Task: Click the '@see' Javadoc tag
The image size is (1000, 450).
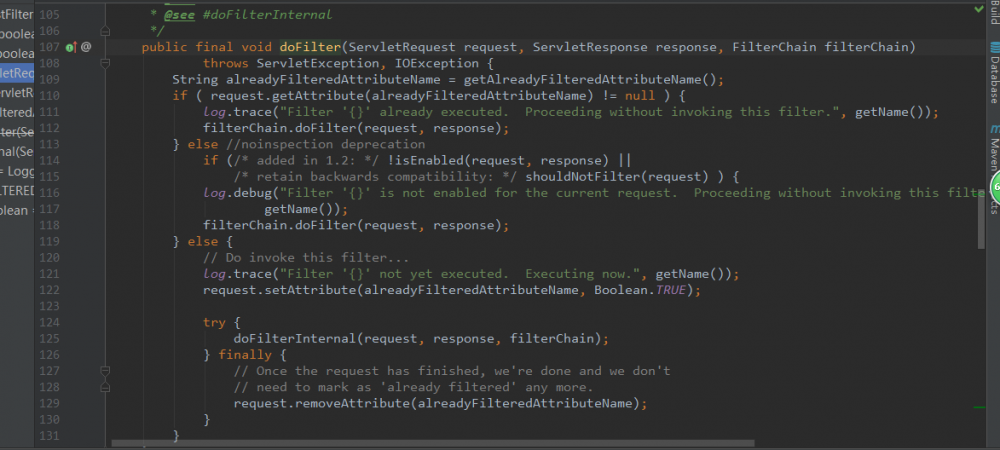Action: [x=179, y=15]
